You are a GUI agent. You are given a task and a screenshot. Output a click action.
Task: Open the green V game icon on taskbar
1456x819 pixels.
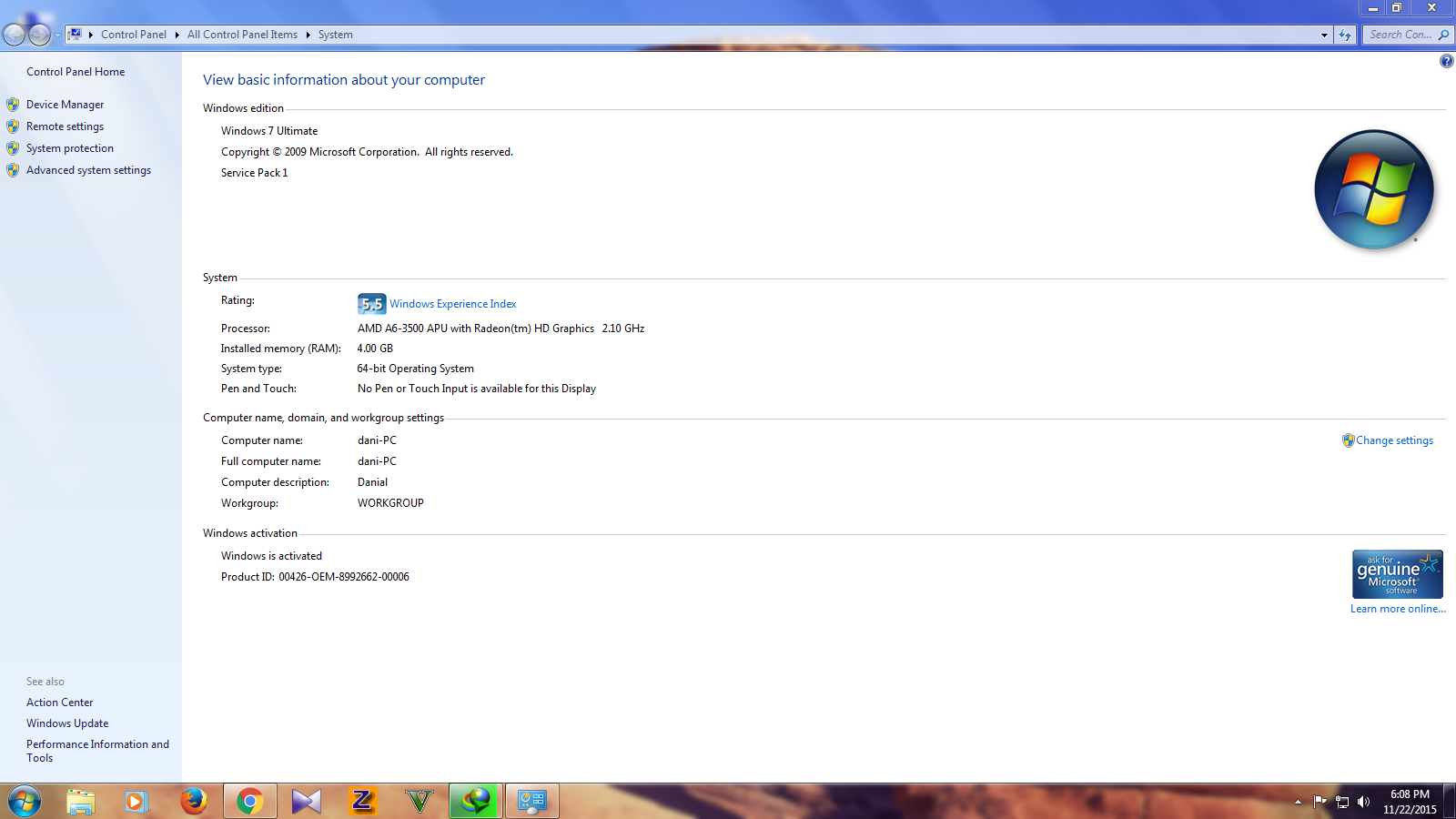(419, 802)
